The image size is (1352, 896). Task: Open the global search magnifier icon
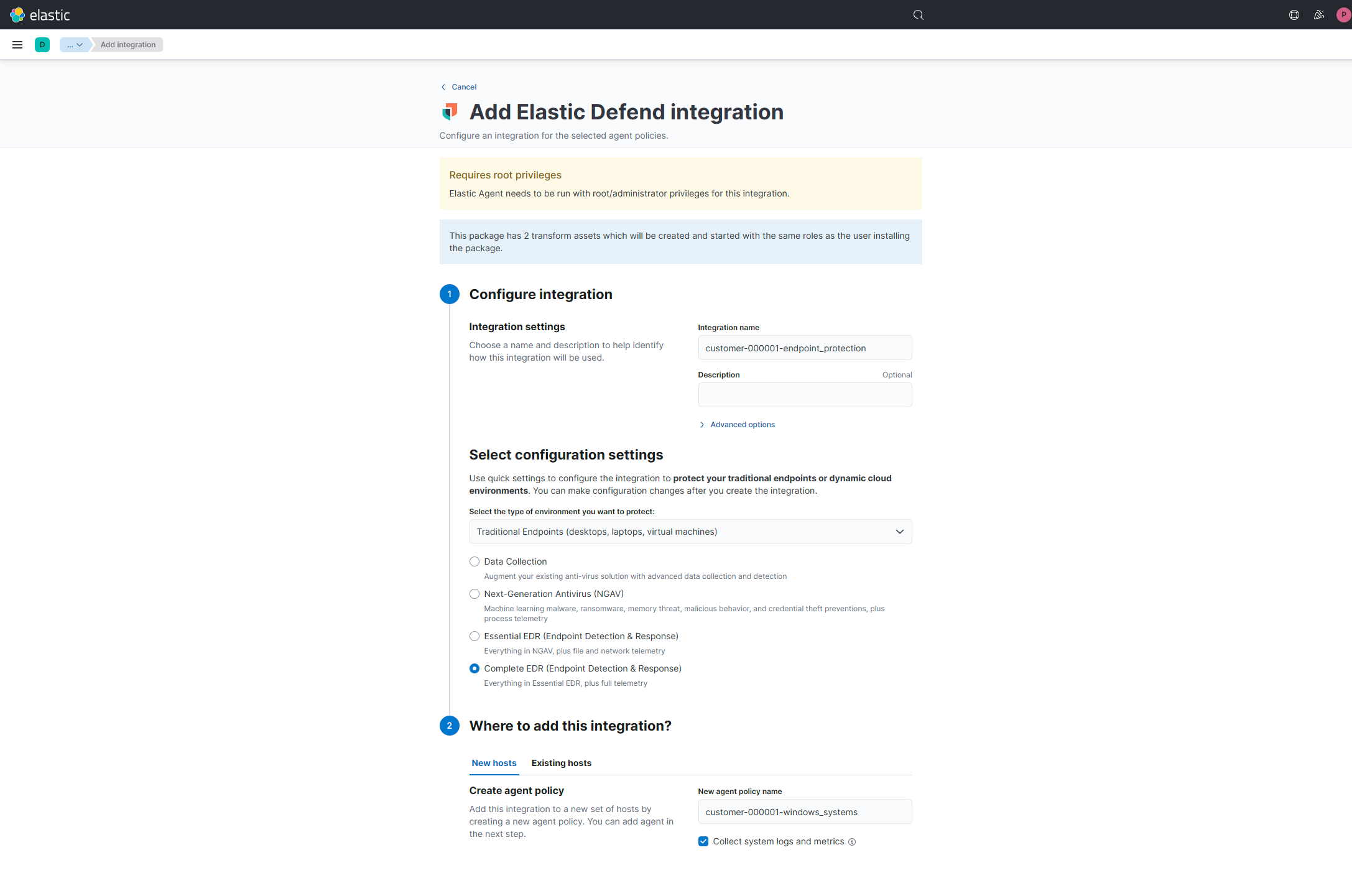coord(918,15)
